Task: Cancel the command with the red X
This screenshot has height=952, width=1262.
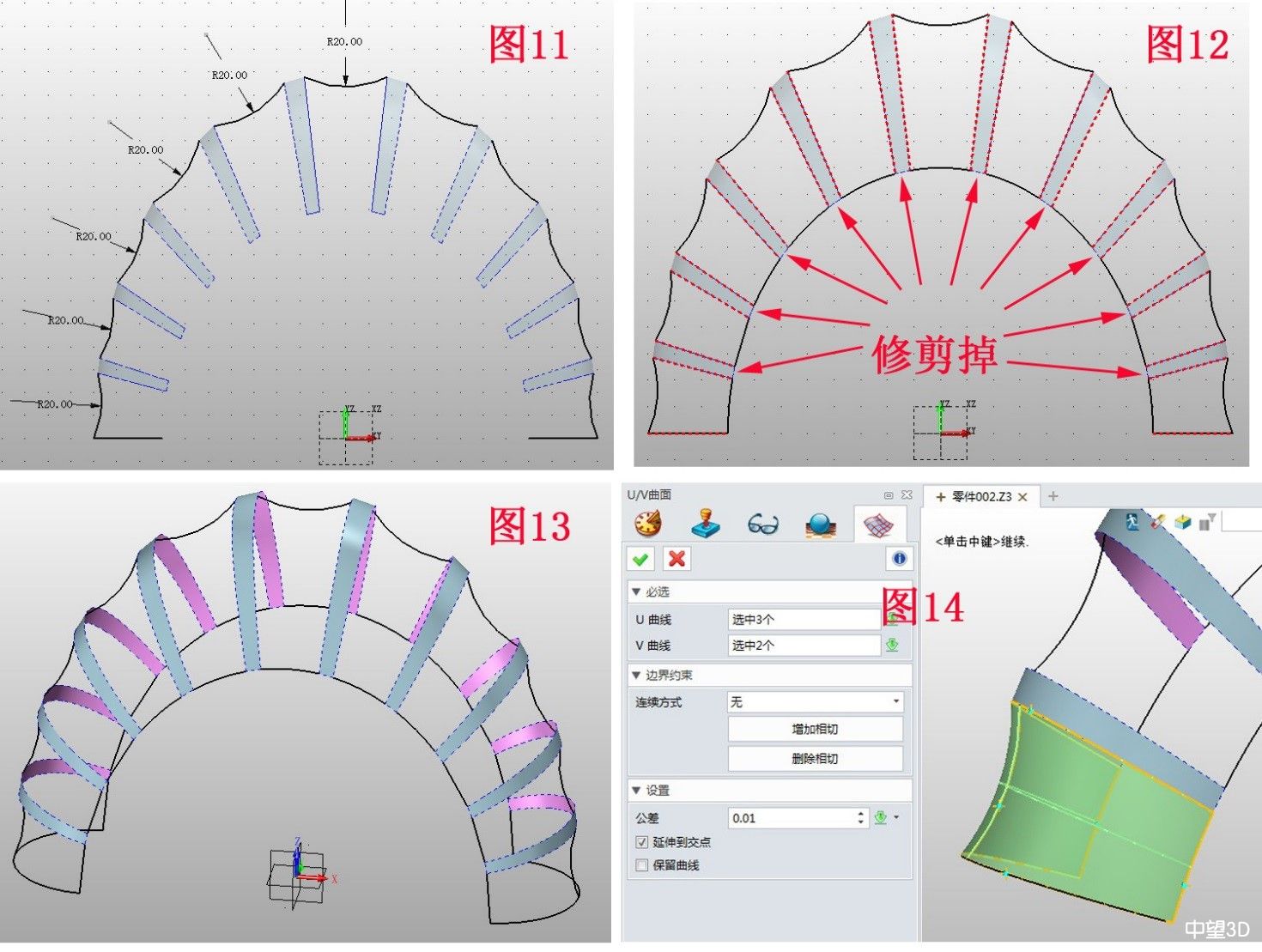Action: (677, 559)
